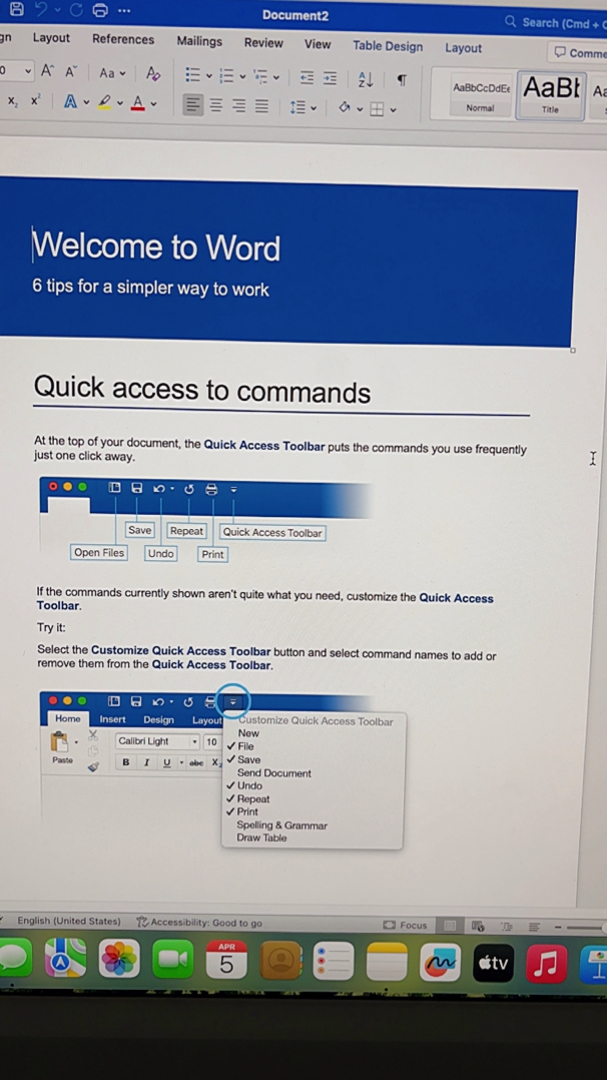Click the Accessibility checker icon in status bar

(x=143, y=922)
